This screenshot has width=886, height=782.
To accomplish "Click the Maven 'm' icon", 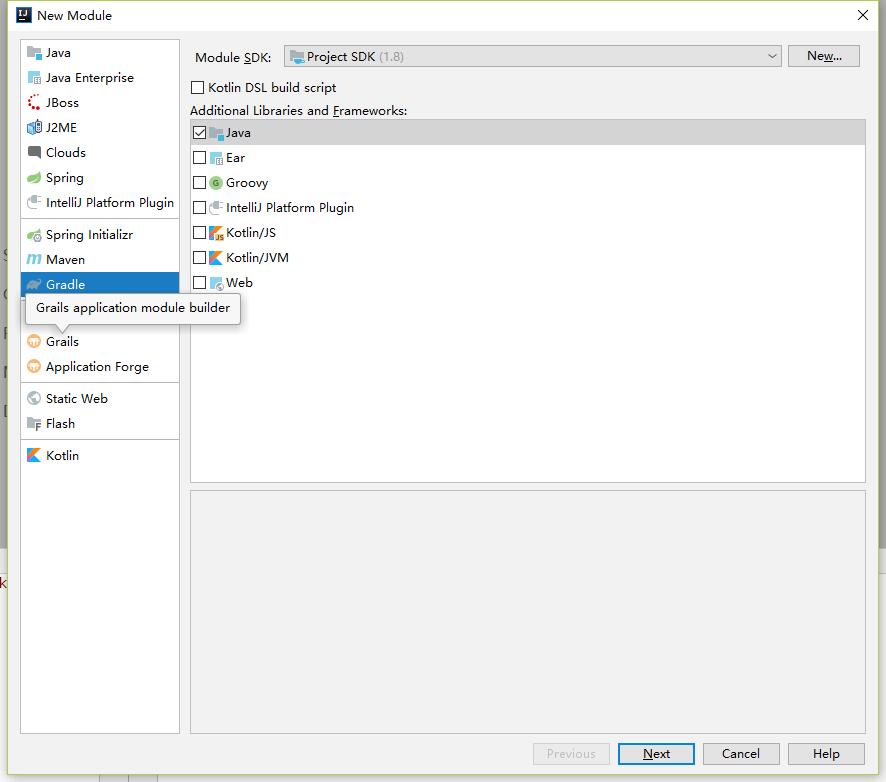I will coord(34,259).
